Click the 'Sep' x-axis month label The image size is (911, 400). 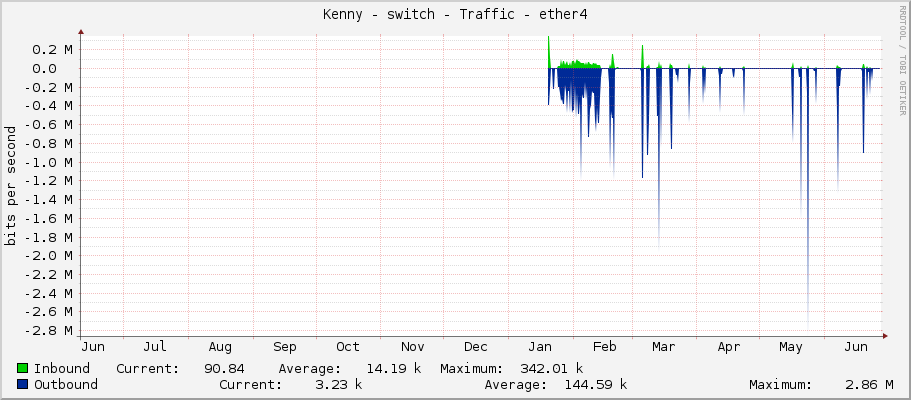coord(285,347)
